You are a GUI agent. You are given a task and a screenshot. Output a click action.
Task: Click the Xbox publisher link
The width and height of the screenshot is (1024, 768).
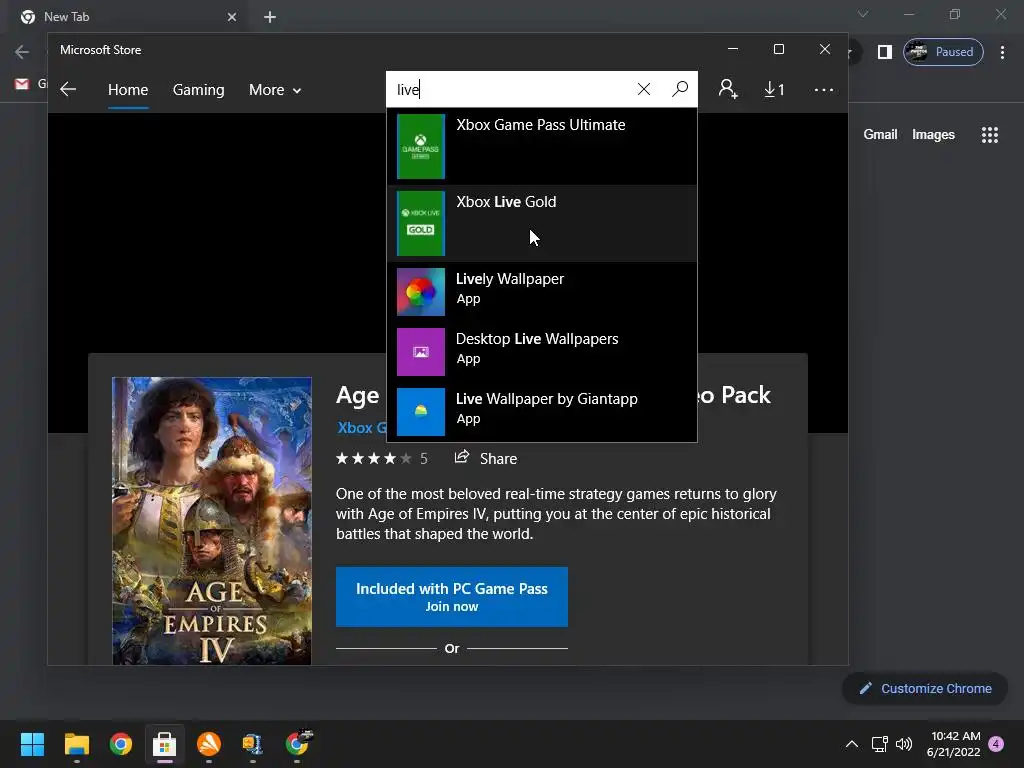point(362,428)
